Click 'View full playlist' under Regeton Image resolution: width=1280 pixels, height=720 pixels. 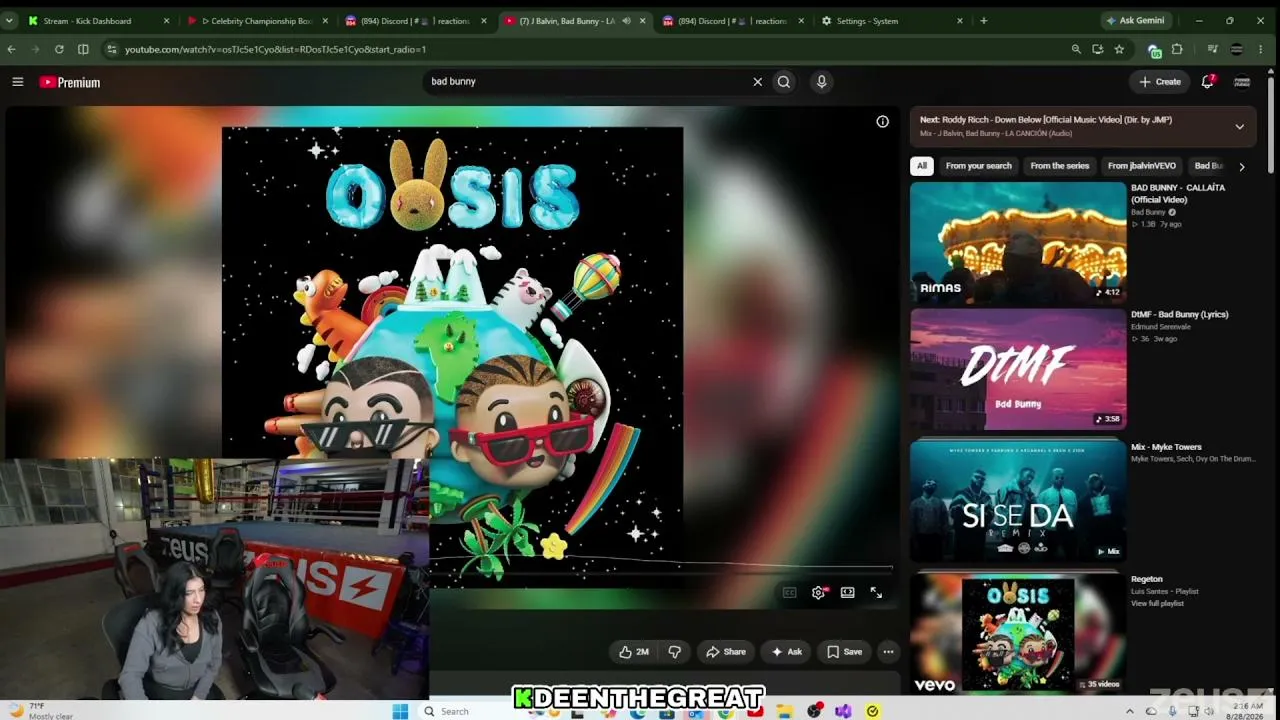pyautogui.click(x=1158, y=604)
